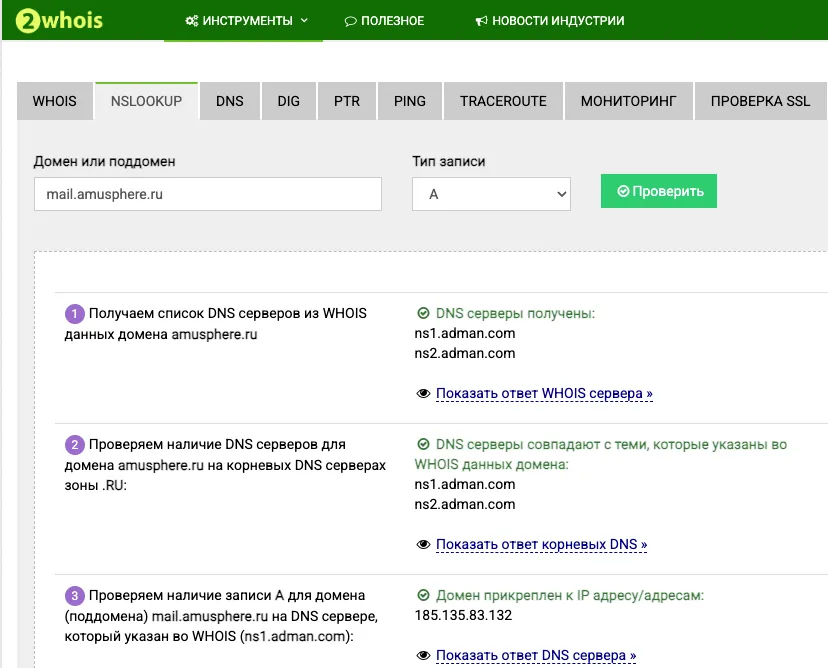Click check icon beside DNS серверы совпадают
Screen dimensions: 828x668
pos(424,444)
